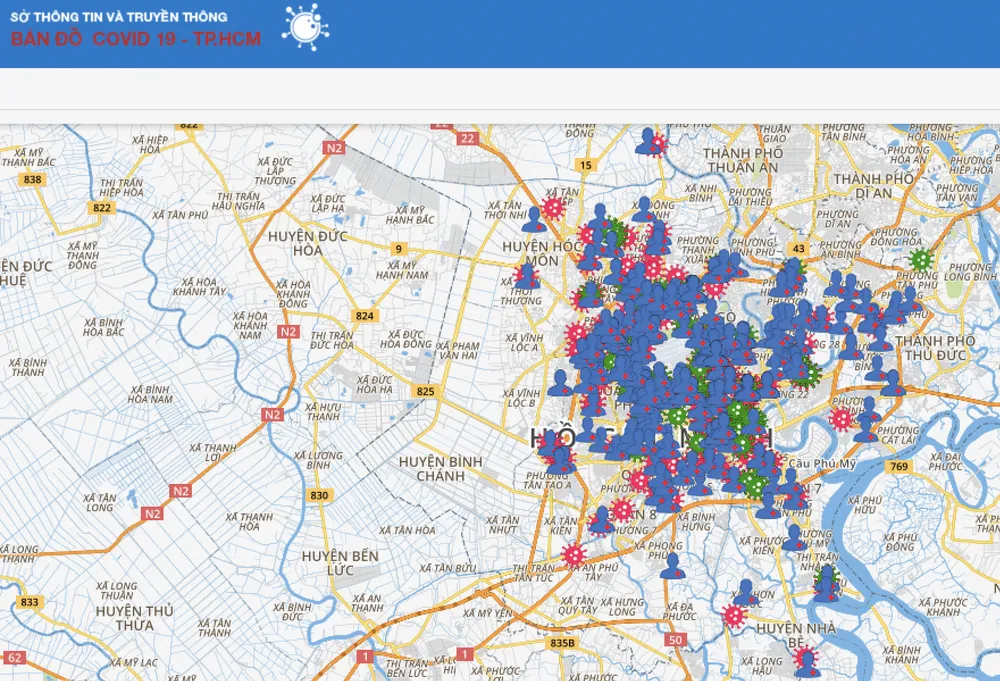Click the 824 road shield
The image size is (1000, 681).
click(x=366, y=316)
